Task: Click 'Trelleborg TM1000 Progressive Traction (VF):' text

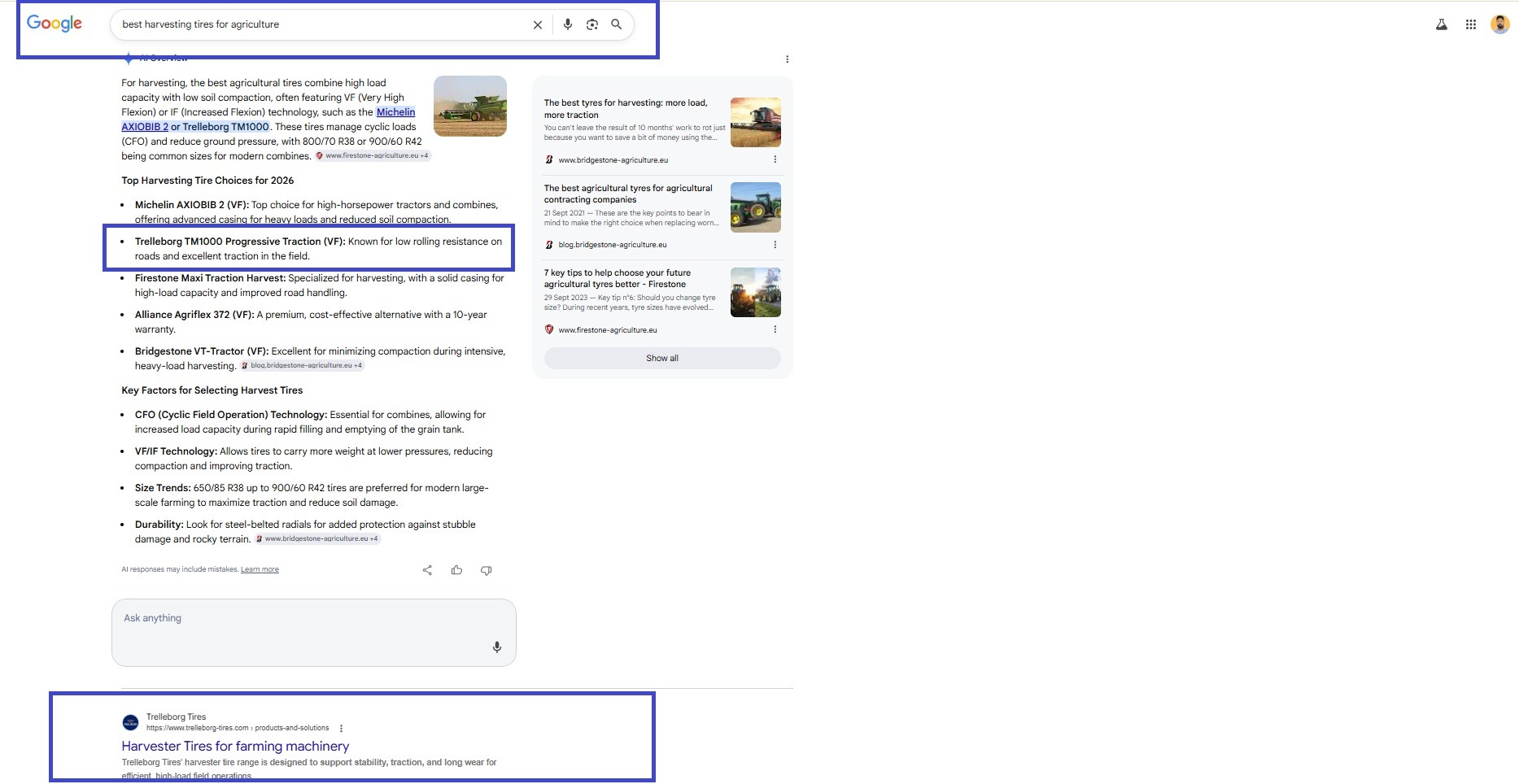Action: coord(240,242)
